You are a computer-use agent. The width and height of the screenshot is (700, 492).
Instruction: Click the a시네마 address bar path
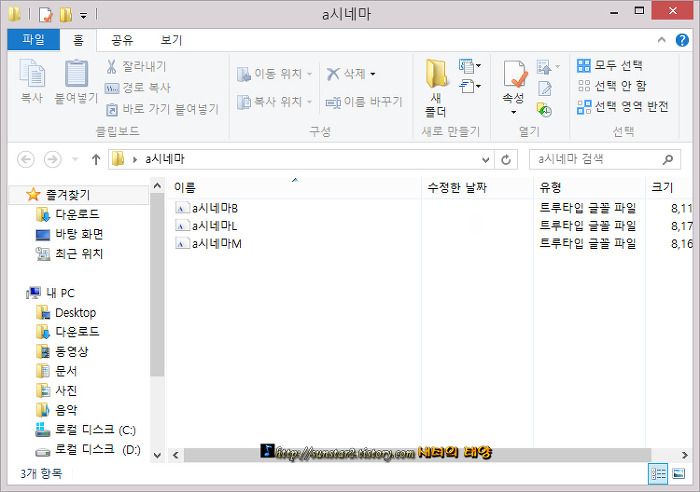pos(165,159)
